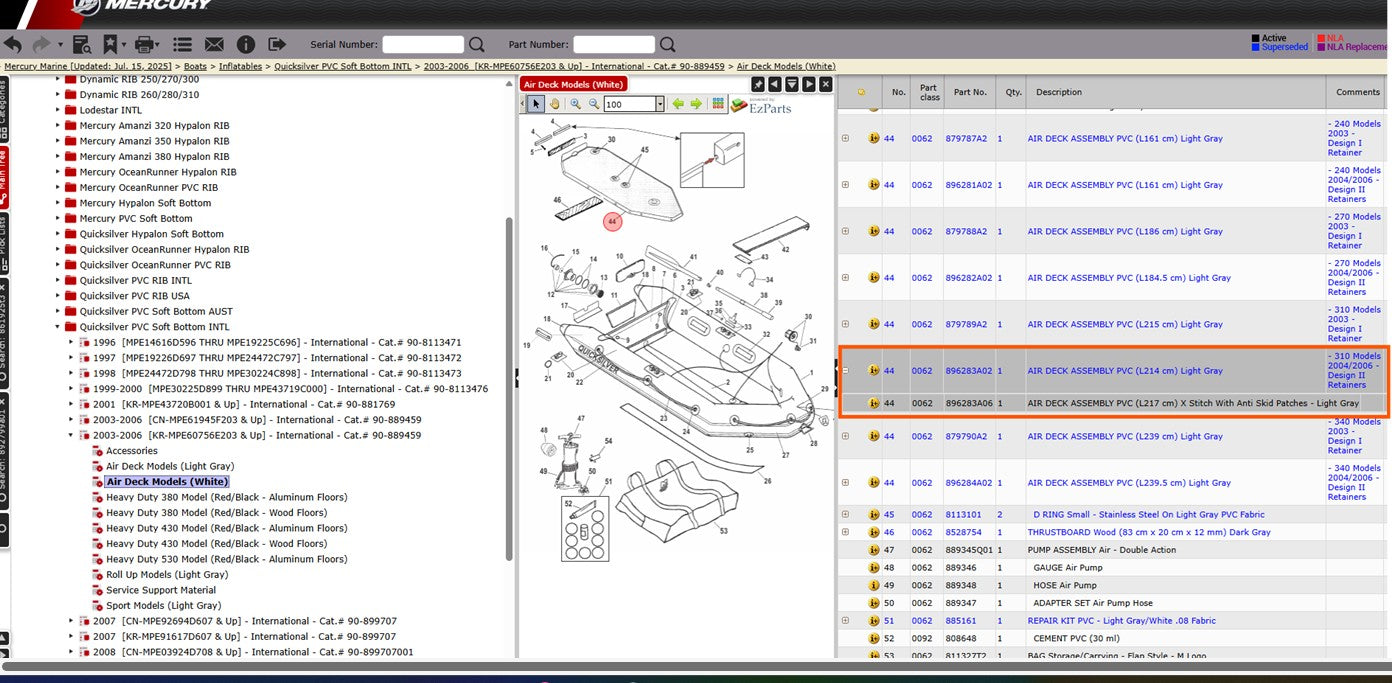Click the bookmark icon in top toolbar
This screenshot has width=1392, height=683.
[x=109, y=44]
